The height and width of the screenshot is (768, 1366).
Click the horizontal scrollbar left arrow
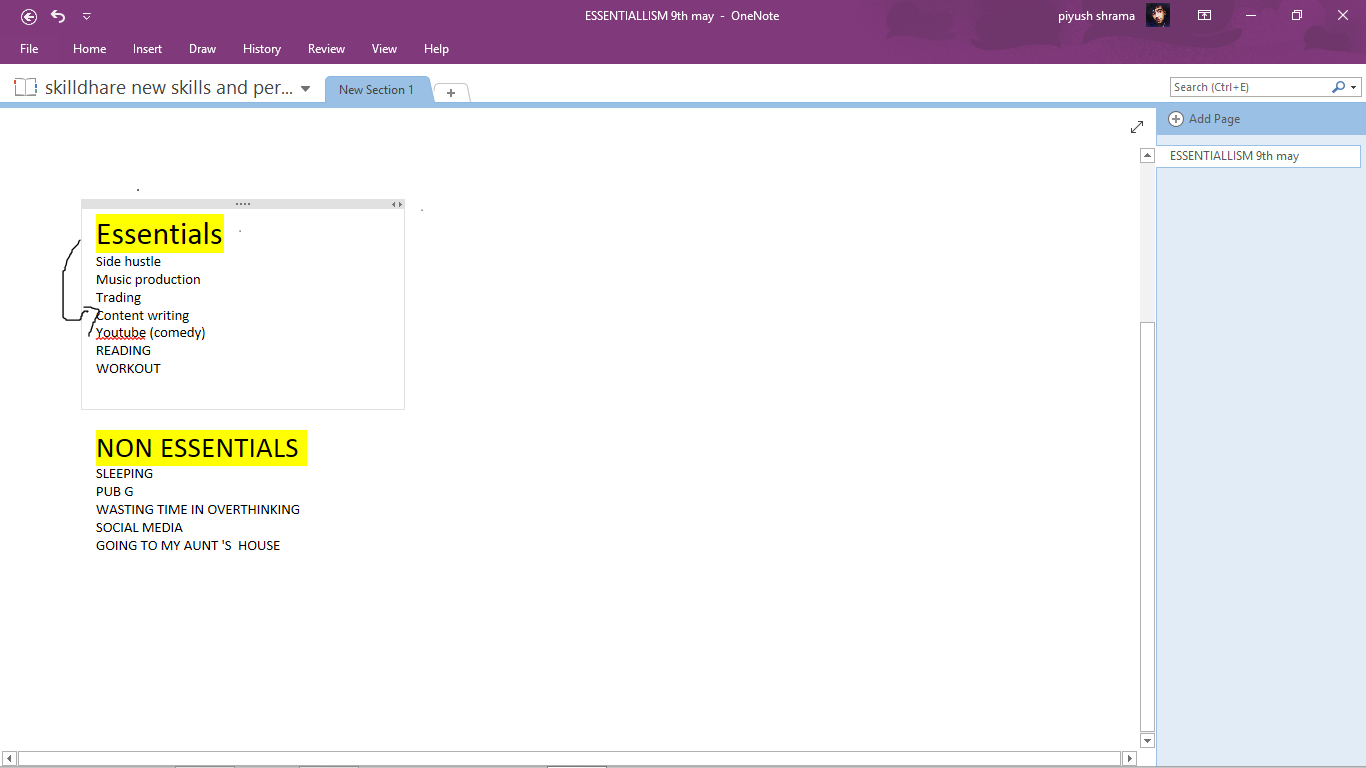pos(9,759)
